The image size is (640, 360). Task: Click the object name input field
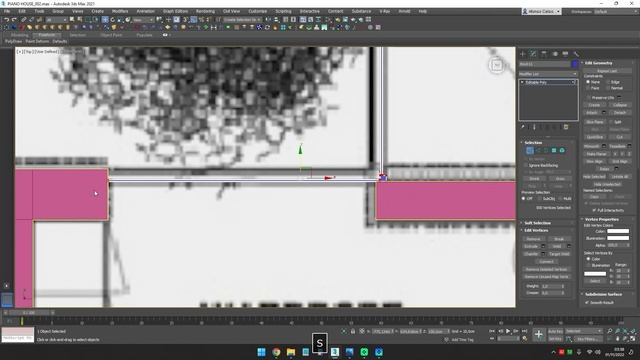pos(544,64)
